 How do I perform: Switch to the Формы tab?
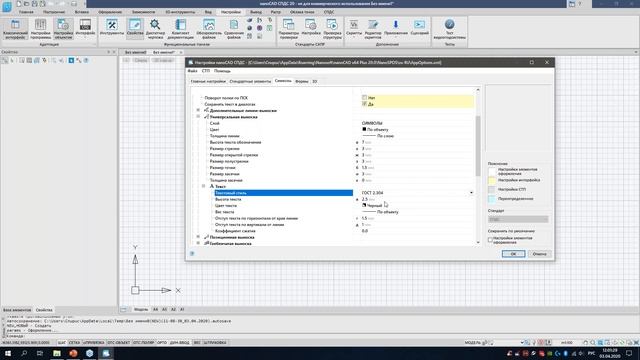pyautogui.click(x=302, y=81)
